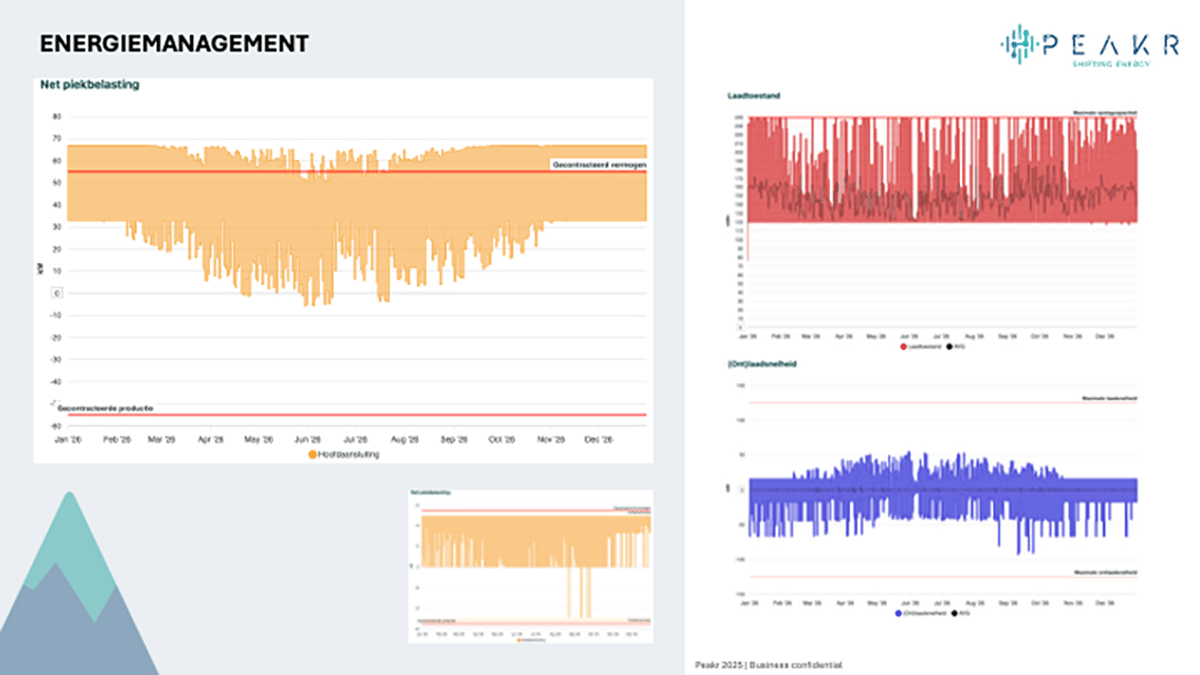Screen dimensions: 1200x675
Task: Click the black AVG dot under blue chart
Action: (x=954, y=613)
